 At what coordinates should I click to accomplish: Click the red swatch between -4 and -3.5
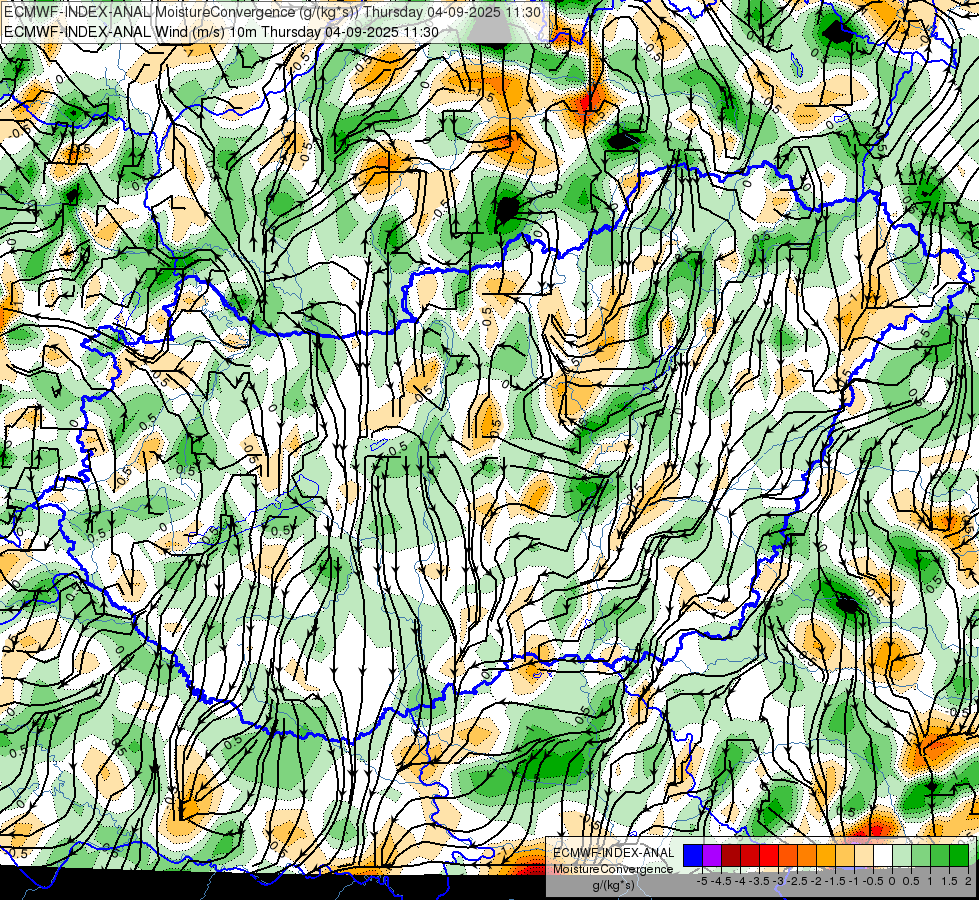tap(750, 856)
